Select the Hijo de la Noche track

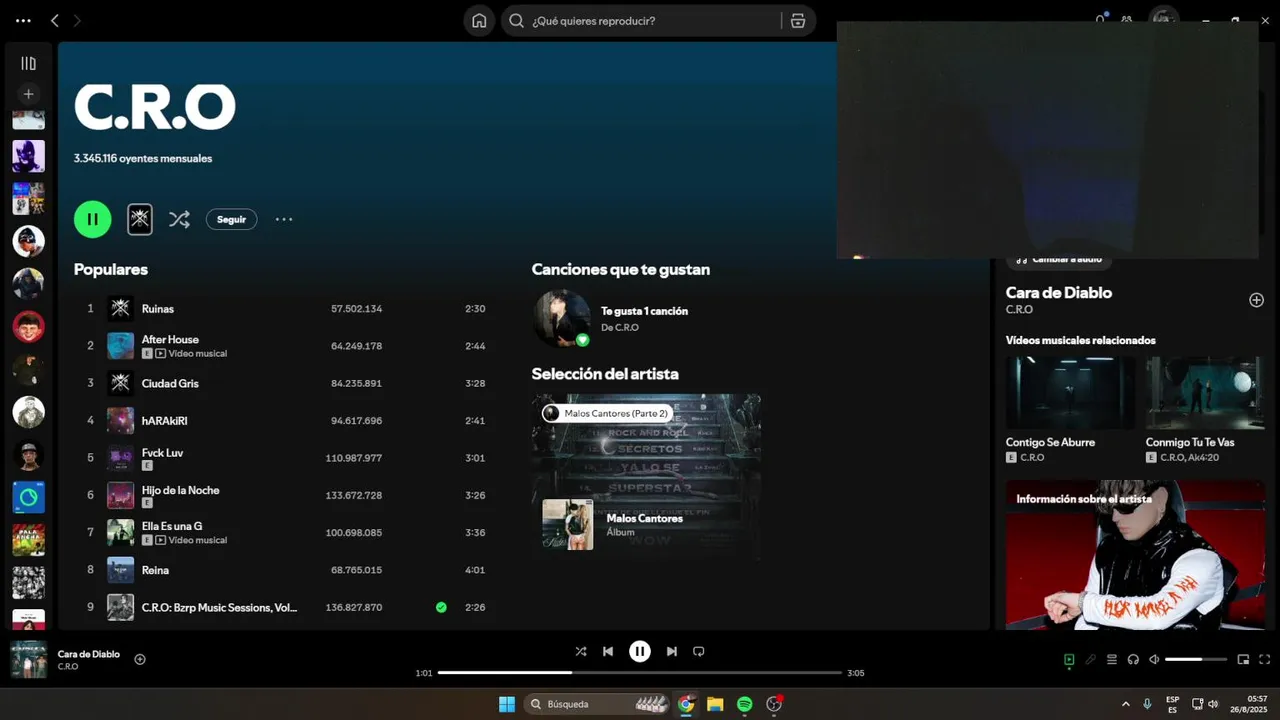click(x=180, y=490)
